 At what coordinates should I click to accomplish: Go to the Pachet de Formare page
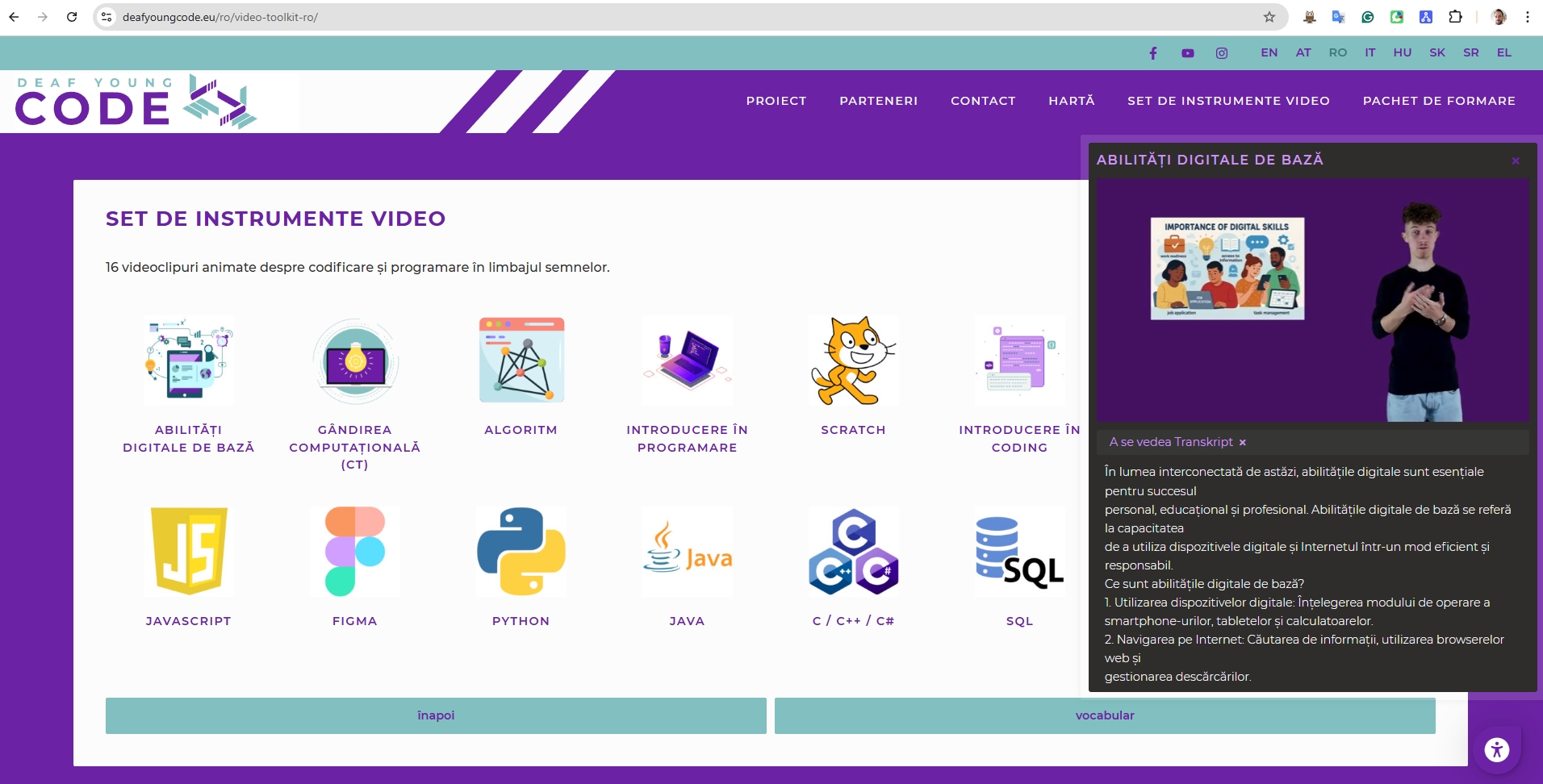[x=1439, y=101]
